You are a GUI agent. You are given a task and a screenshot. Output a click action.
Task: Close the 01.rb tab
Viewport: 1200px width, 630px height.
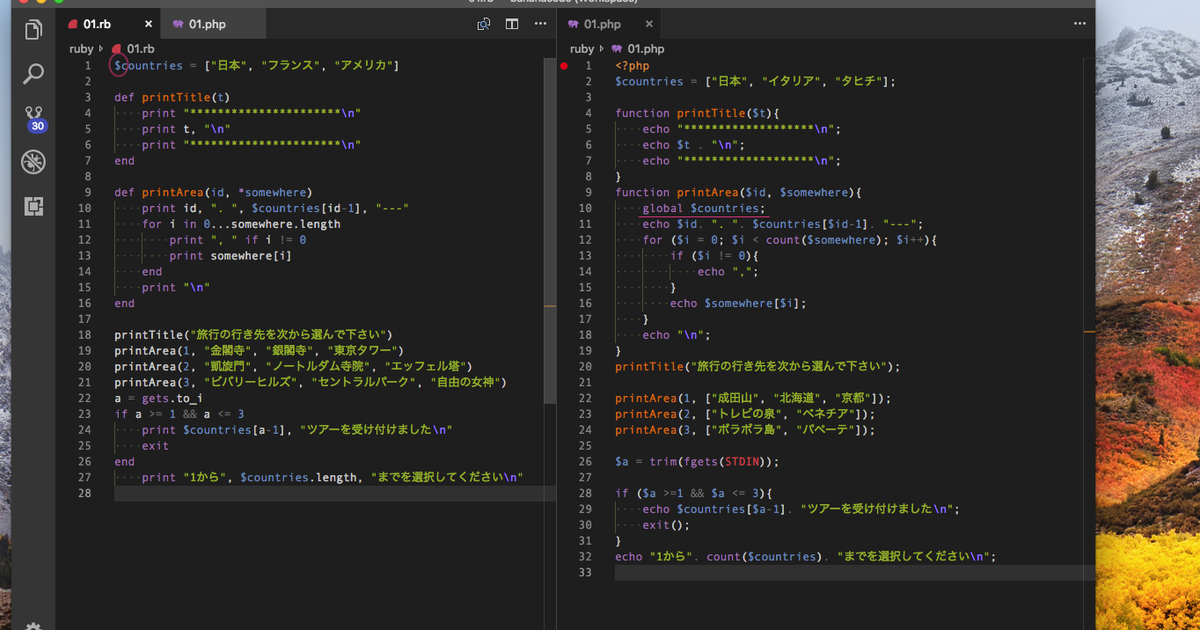(x=149, y=24)
